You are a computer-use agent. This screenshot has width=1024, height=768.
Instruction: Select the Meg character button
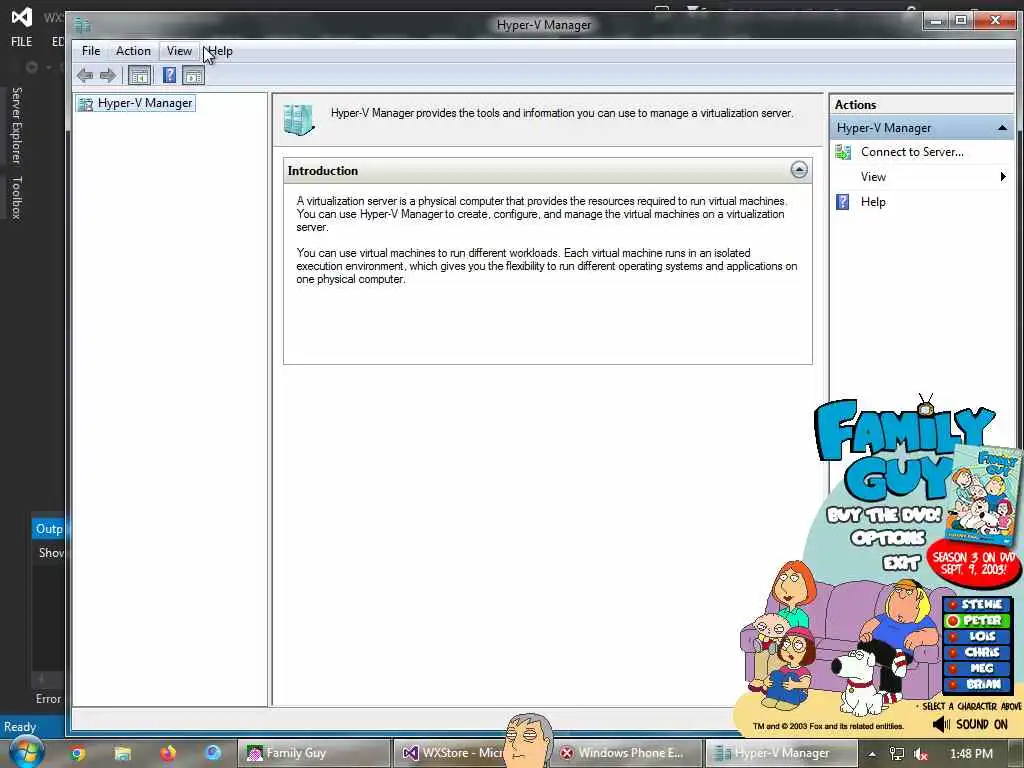pos(976,668)
